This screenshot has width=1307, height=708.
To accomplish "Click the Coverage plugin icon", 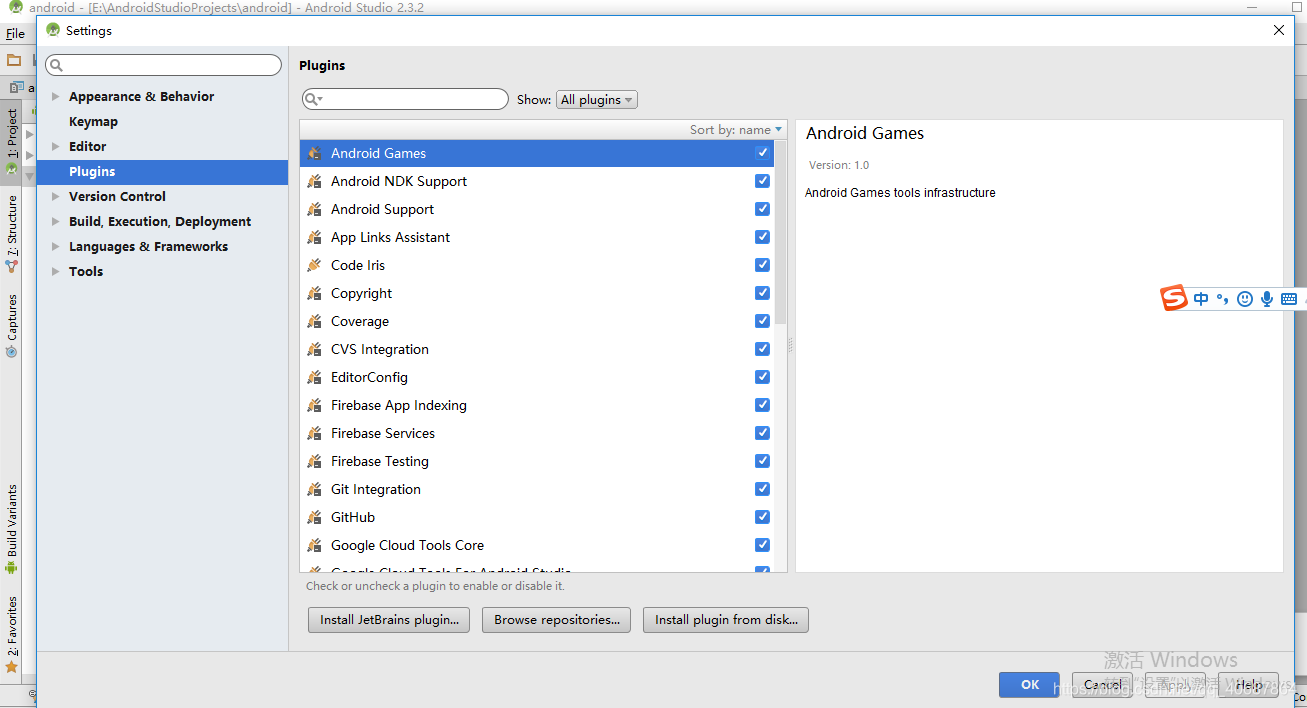I will (315, 321).
